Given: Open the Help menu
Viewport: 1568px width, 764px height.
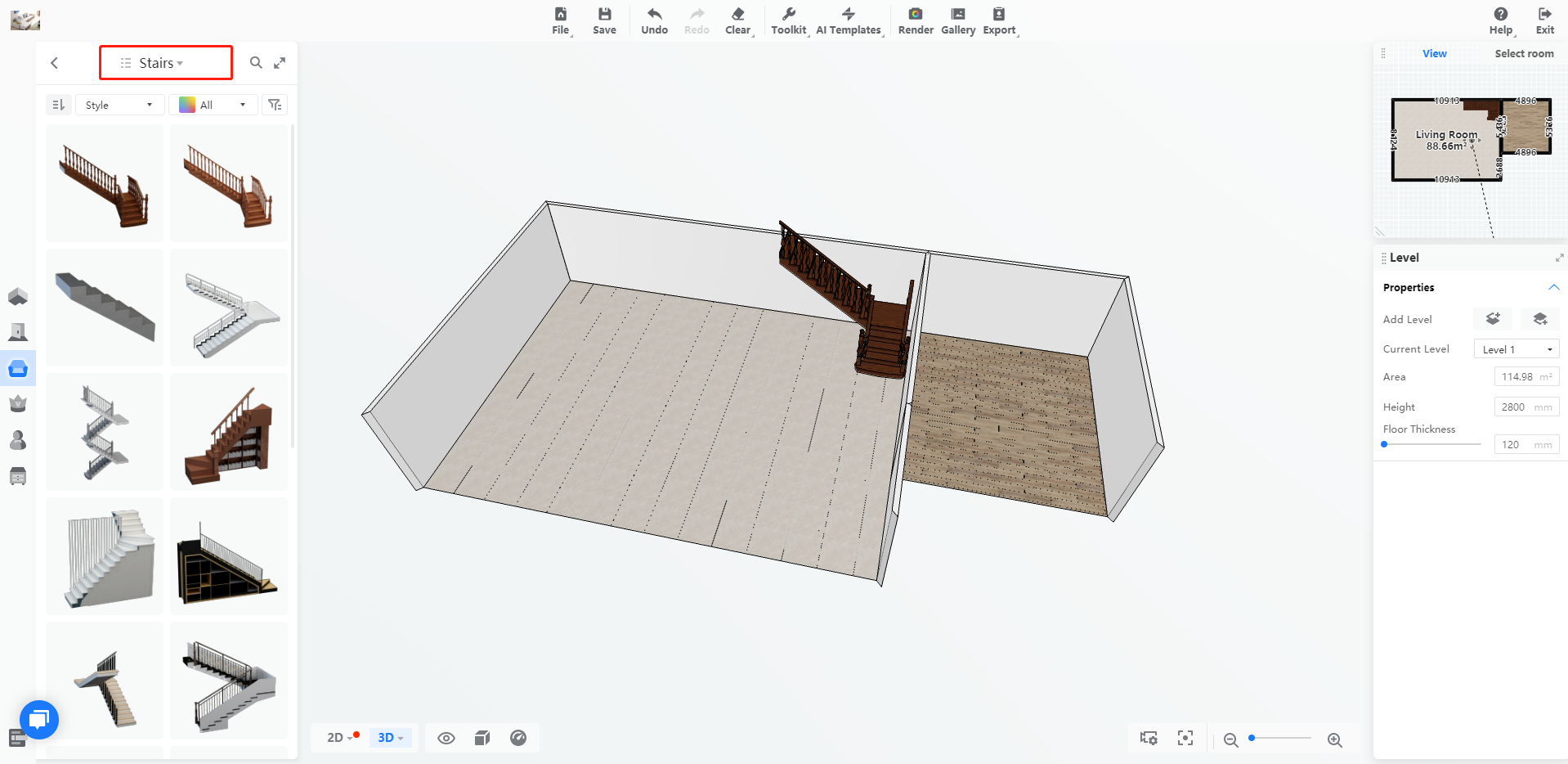Looking at the screenshot, I should [1502, 21].
